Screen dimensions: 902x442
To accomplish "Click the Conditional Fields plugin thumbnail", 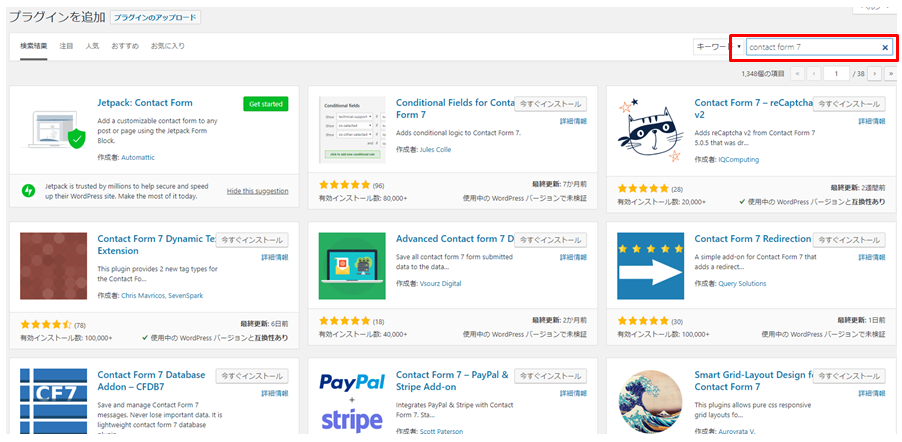I will tap(352, 130).
